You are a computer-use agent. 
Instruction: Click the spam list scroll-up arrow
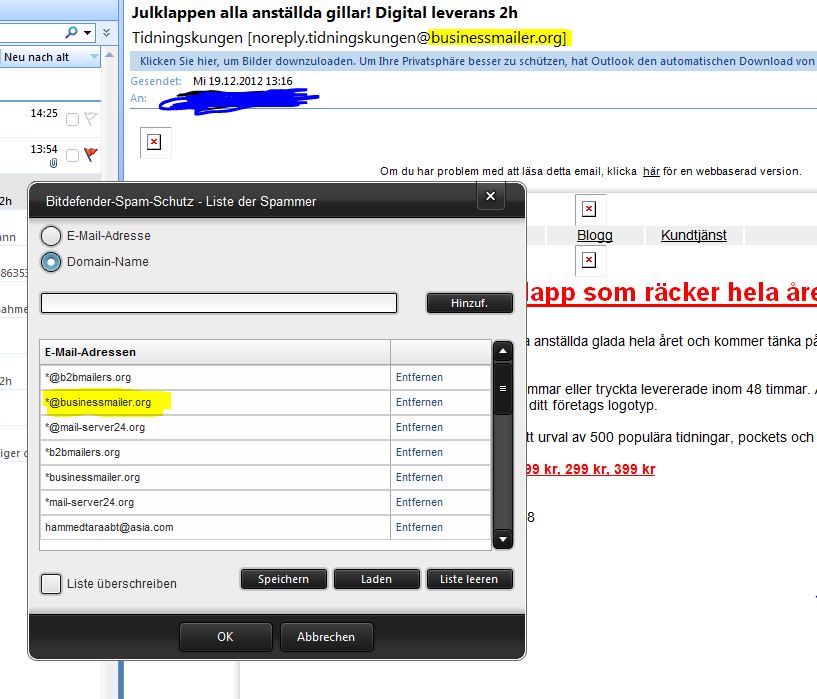click(x=503, y=351)
